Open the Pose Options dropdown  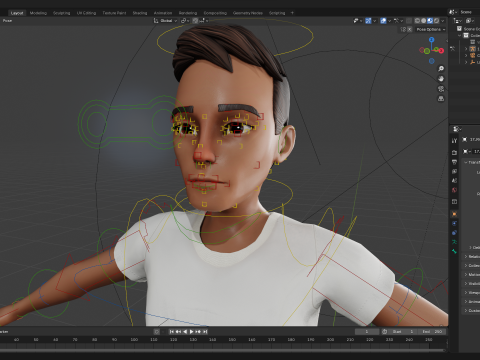(431, 29)
